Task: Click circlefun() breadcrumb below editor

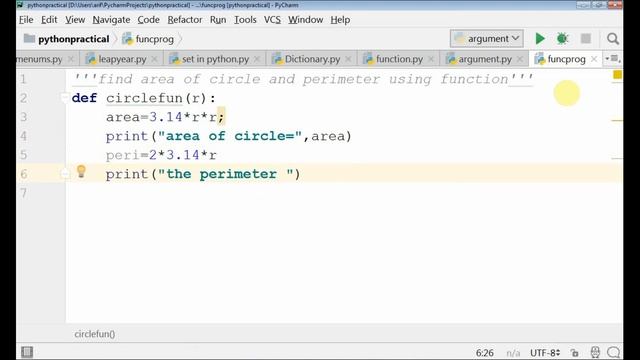Action: [x=95, y=334]
